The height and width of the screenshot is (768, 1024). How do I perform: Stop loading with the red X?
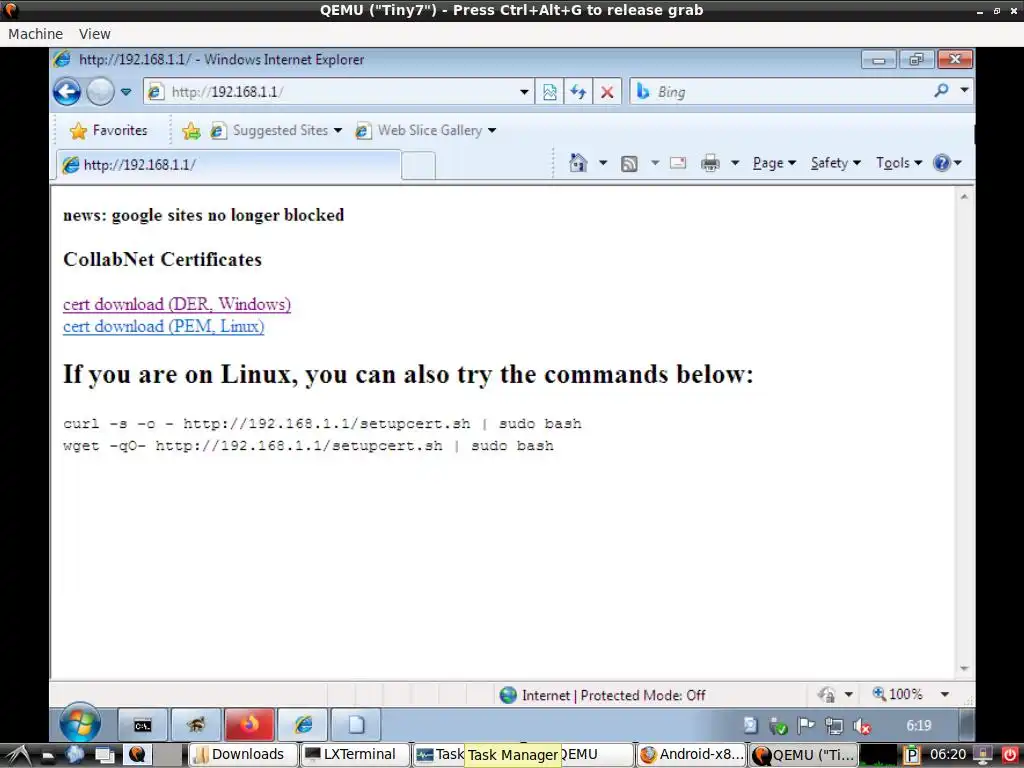click(x=607, y=92)
